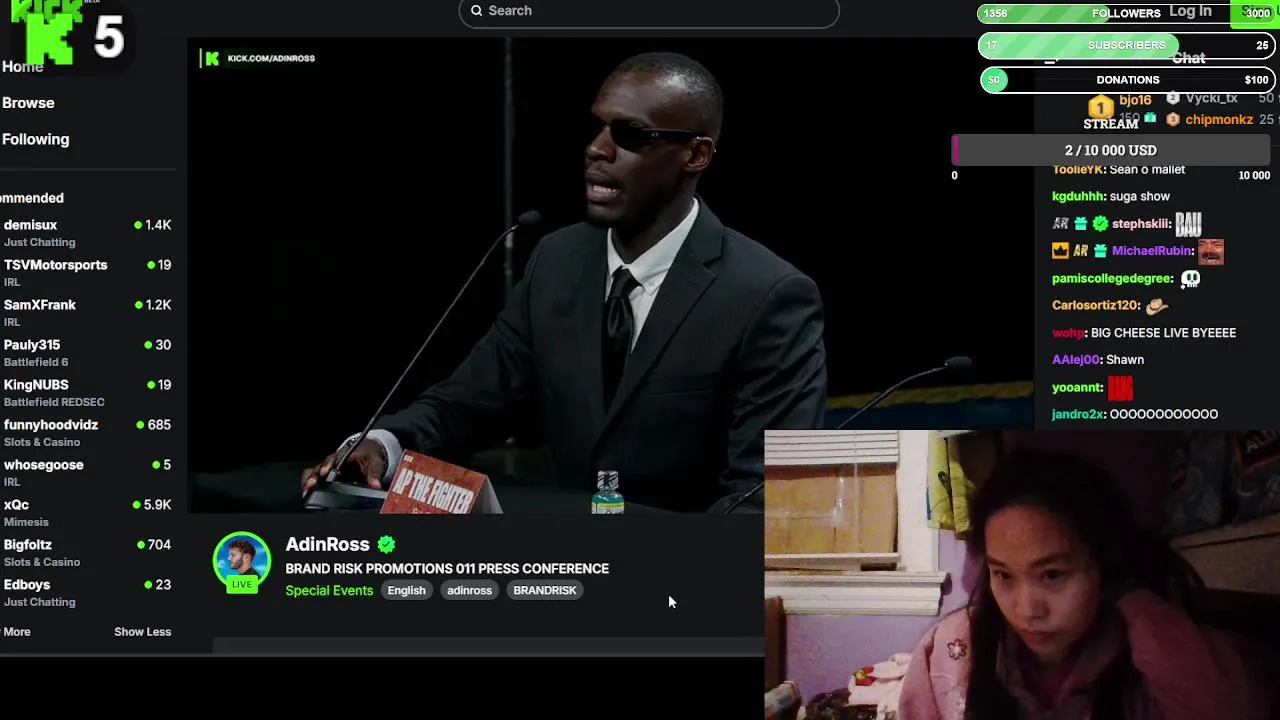Image resolution: width=1280 pixels, height=720 pixels.
Task: Click the webcam overlay of the streamer
Action: point(1022,575)
